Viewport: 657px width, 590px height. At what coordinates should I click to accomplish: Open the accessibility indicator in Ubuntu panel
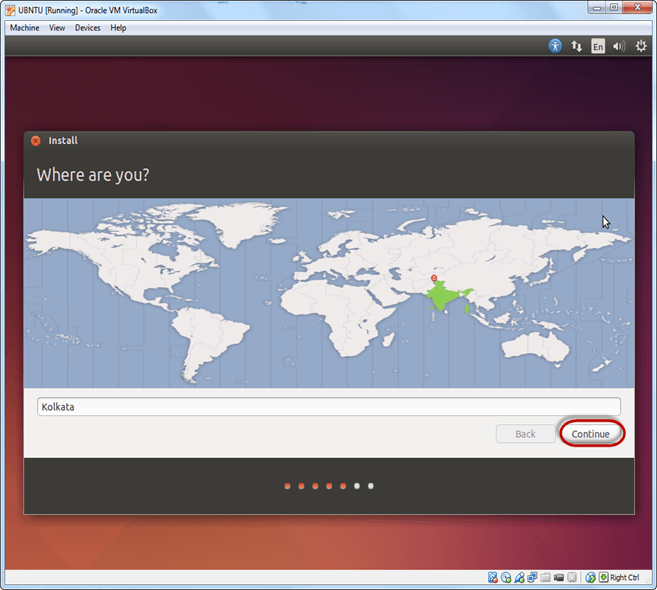pyautogui.click(x=556, y=46)
